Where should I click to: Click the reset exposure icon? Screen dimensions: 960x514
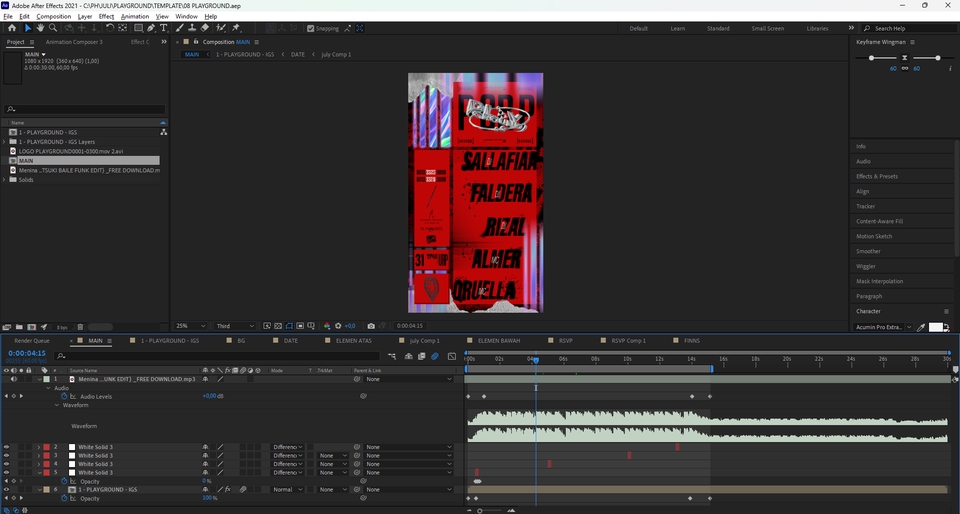pyautogui.click(x=338, y=326)
